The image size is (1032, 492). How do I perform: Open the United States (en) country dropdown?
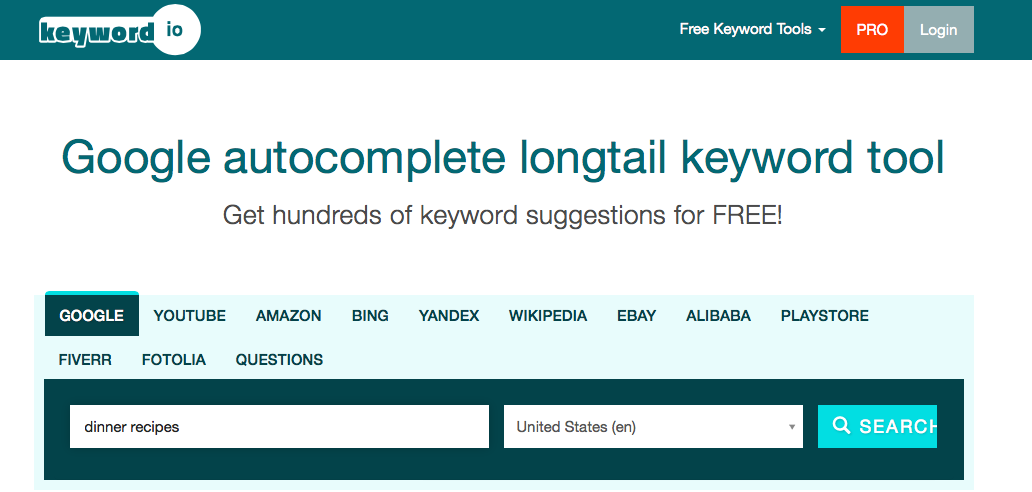[653, 427]
